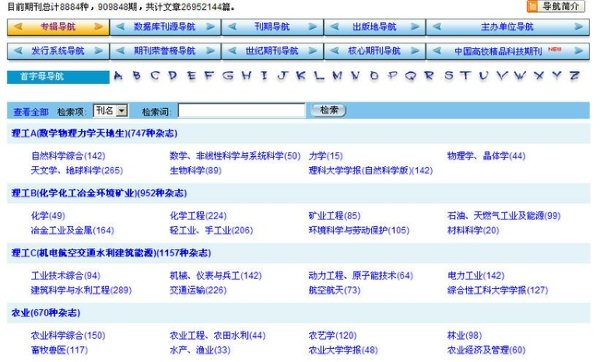Click right arrow on 刊期导航 tab

coord(313,27)
